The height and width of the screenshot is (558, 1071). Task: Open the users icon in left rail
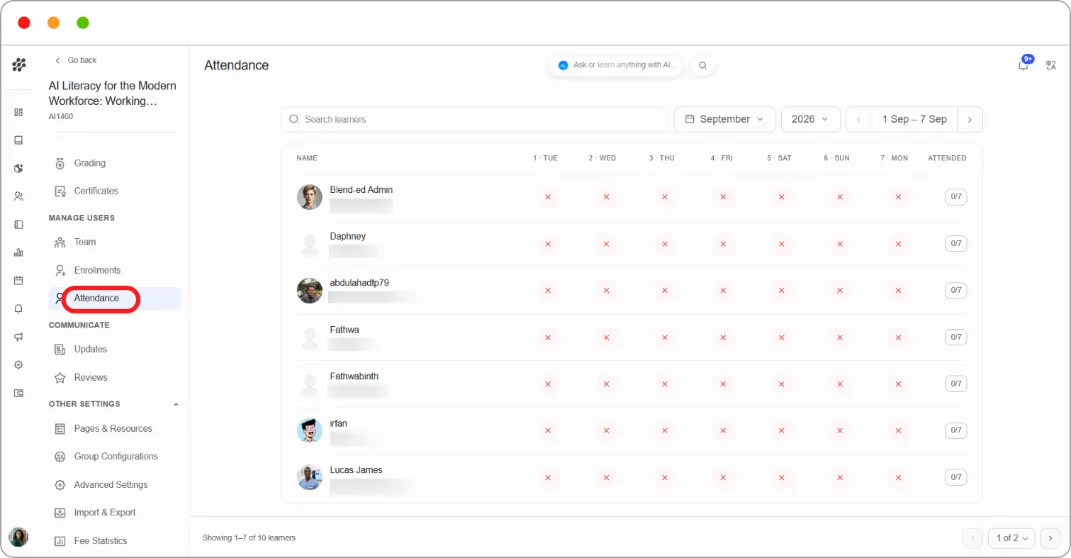click(18, 196)
